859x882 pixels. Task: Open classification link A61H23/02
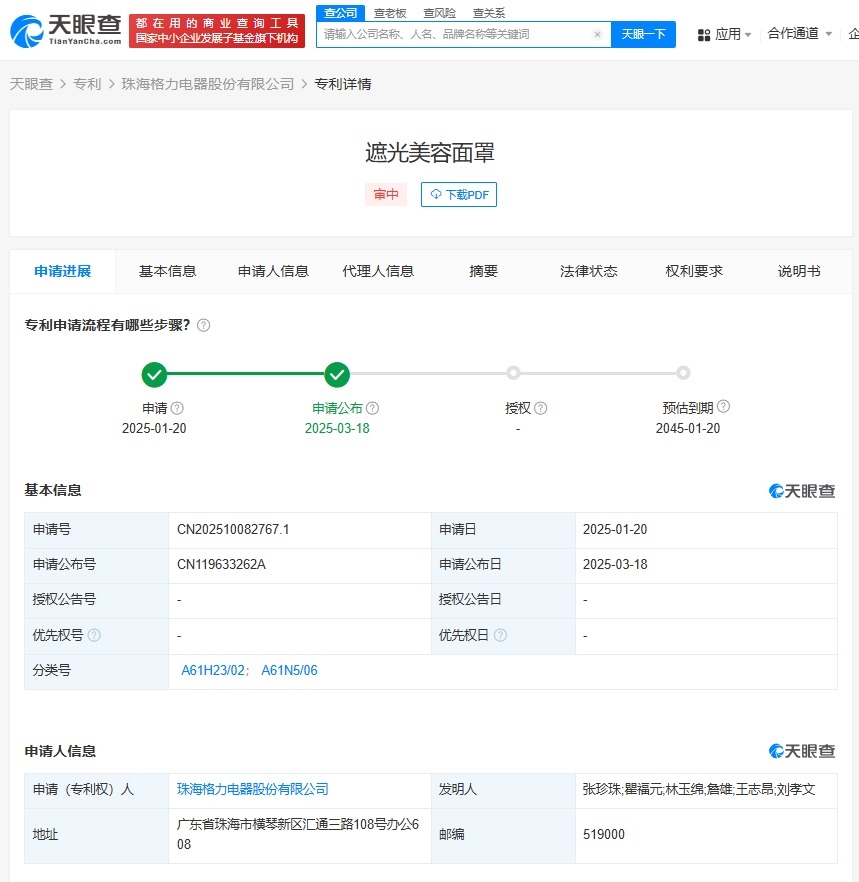tap(212, 671)
